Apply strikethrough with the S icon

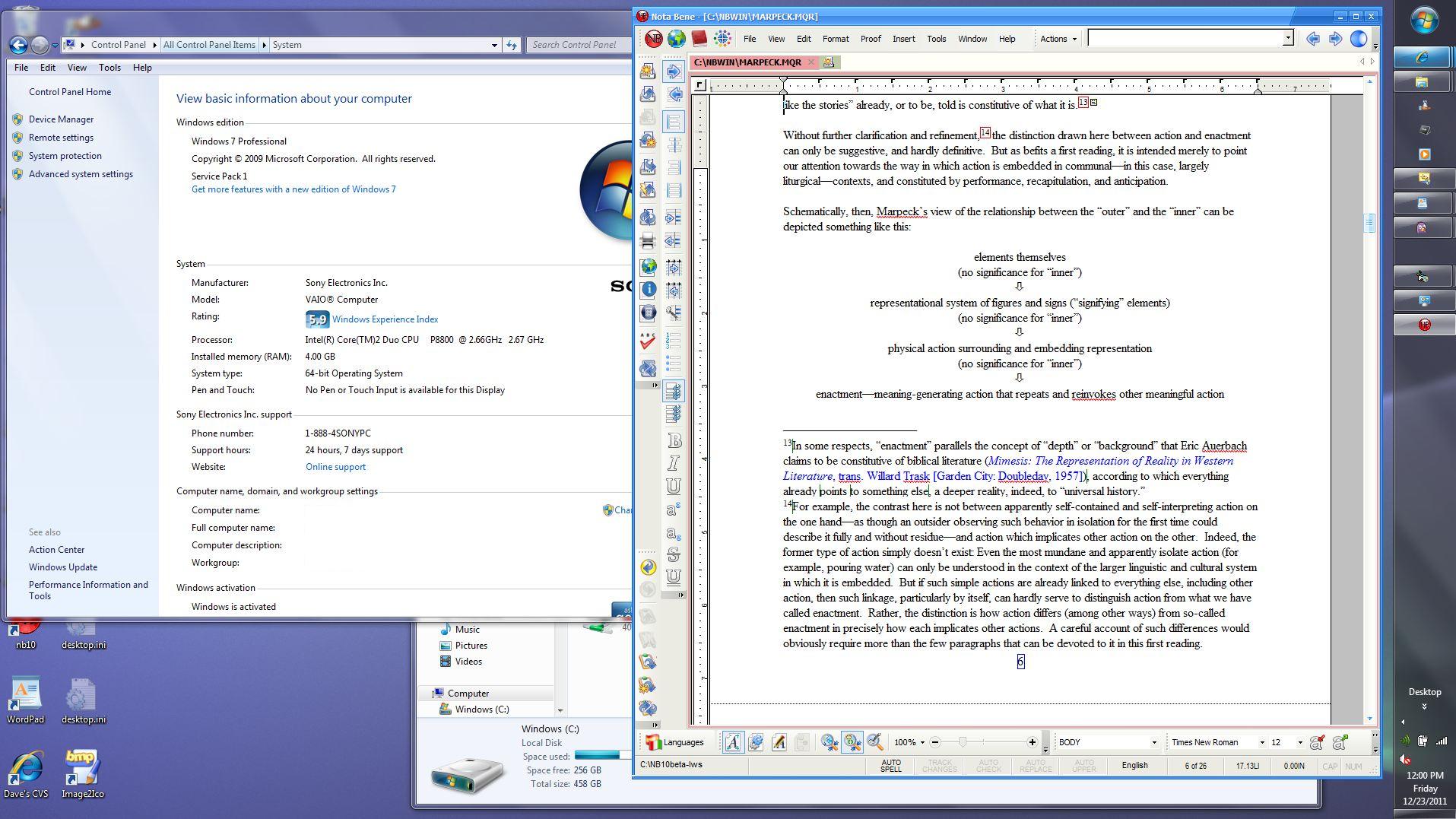(674, 554)
